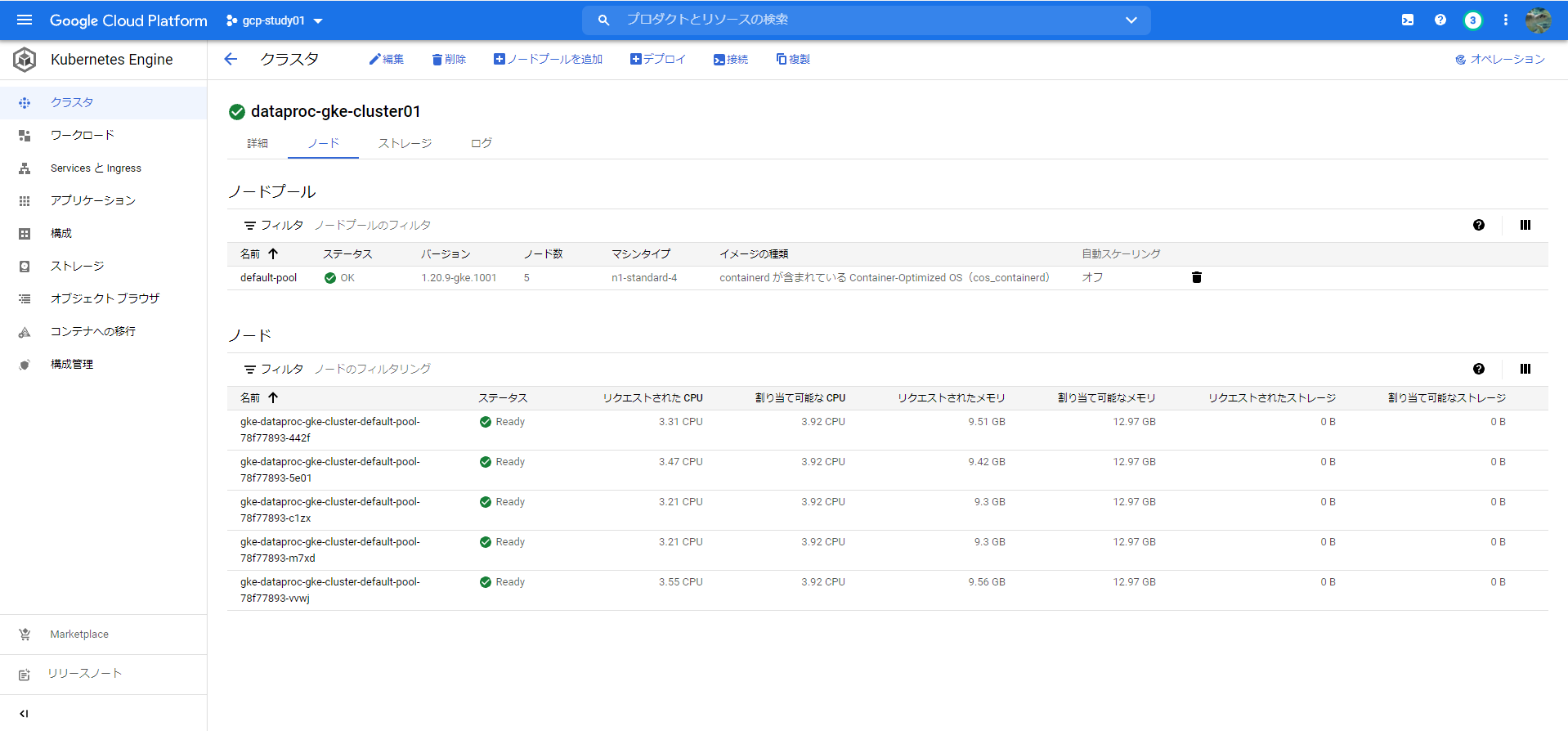Open オブジェクト ブラウザ in sidebar
Image resolution: width=1568 pixels, height=731 pixels.
tap(103, 299)
